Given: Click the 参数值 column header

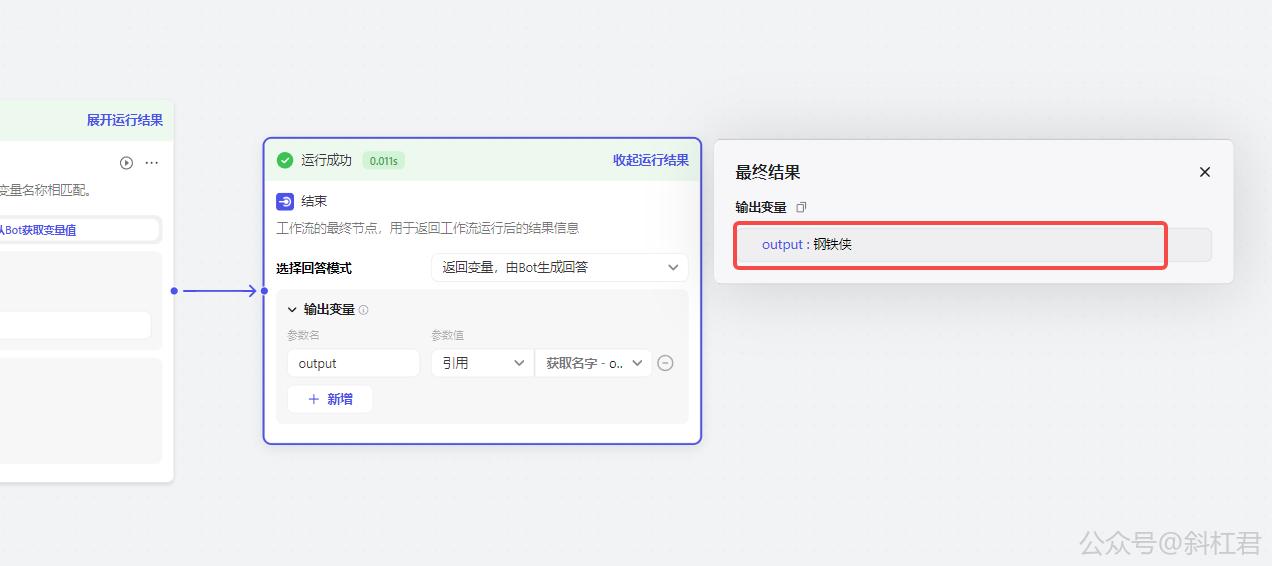Looking at the screenshot, I should pos(447,335).
